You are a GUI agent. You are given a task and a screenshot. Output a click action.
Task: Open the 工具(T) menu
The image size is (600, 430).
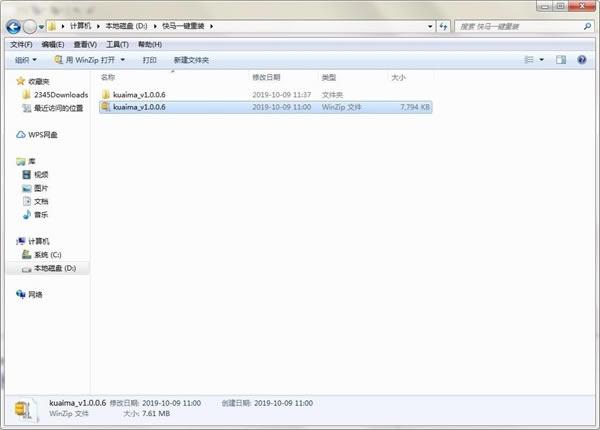(117, 45)
